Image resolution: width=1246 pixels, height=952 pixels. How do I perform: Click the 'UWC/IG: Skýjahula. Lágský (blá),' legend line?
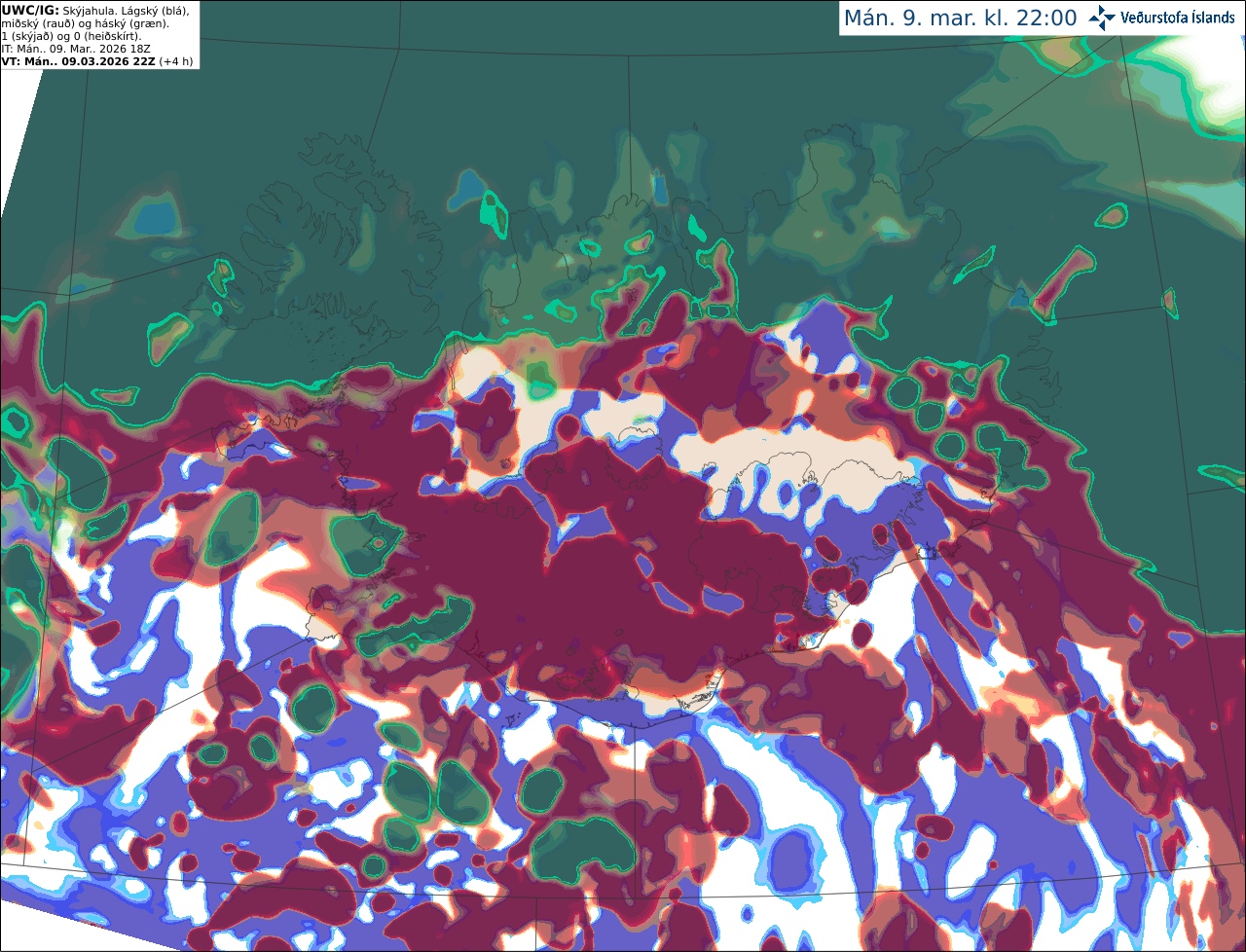(95, 10)
